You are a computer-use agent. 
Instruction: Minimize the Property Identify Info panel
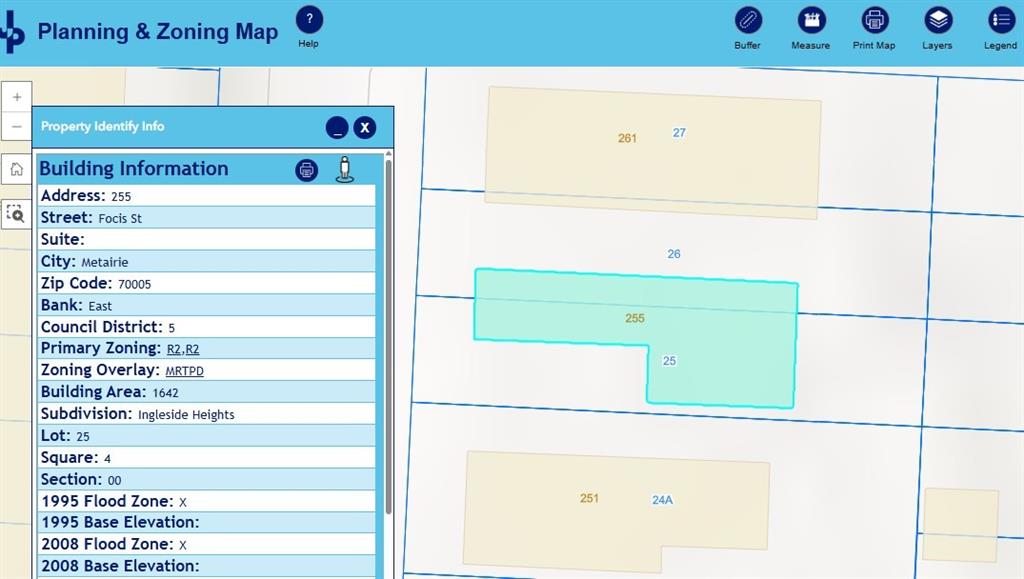pyautogui.click(x=337, y=127)
